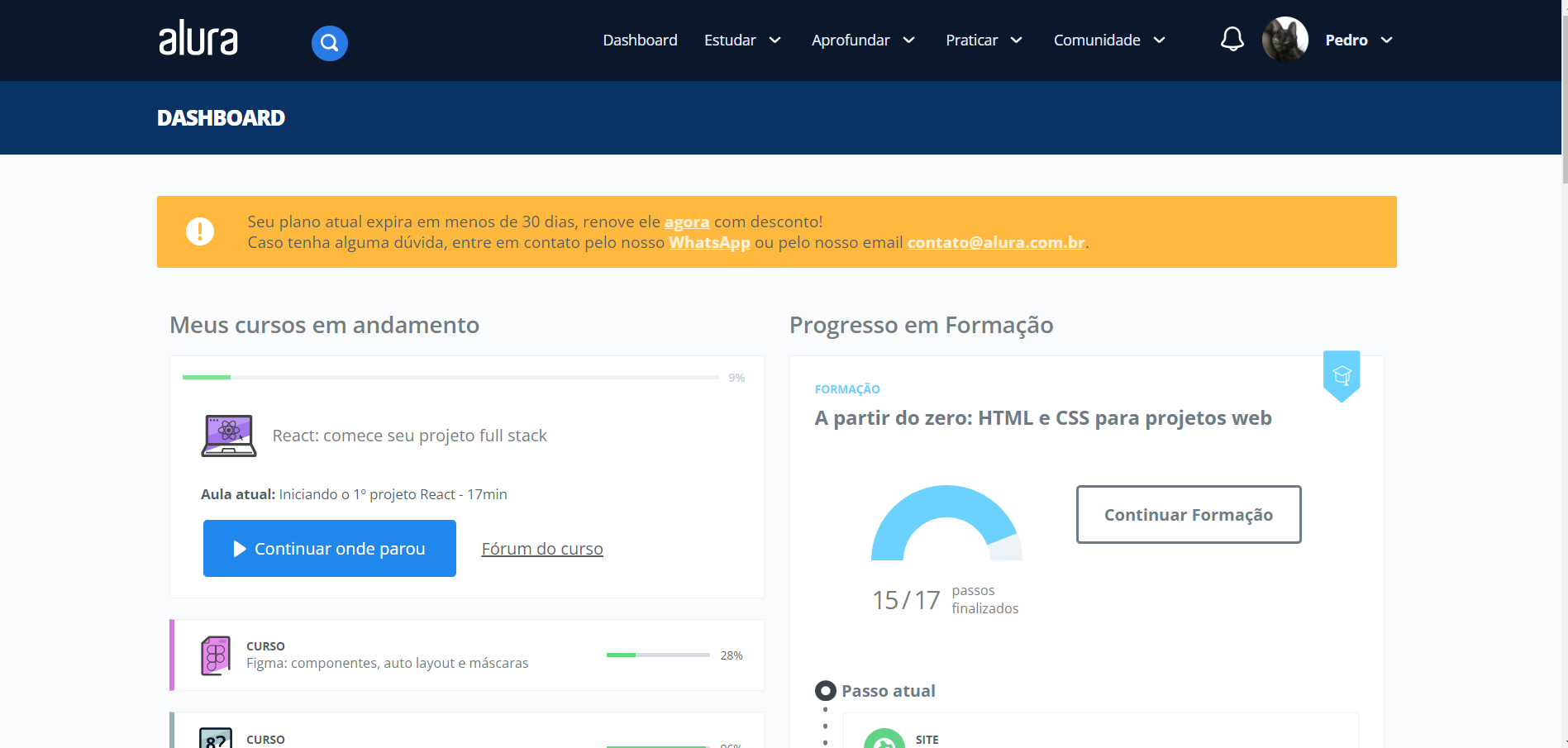Click Figma course 28% progress bar
Image resolution: width=1568 pixels, height=748 pixels.
658,655
